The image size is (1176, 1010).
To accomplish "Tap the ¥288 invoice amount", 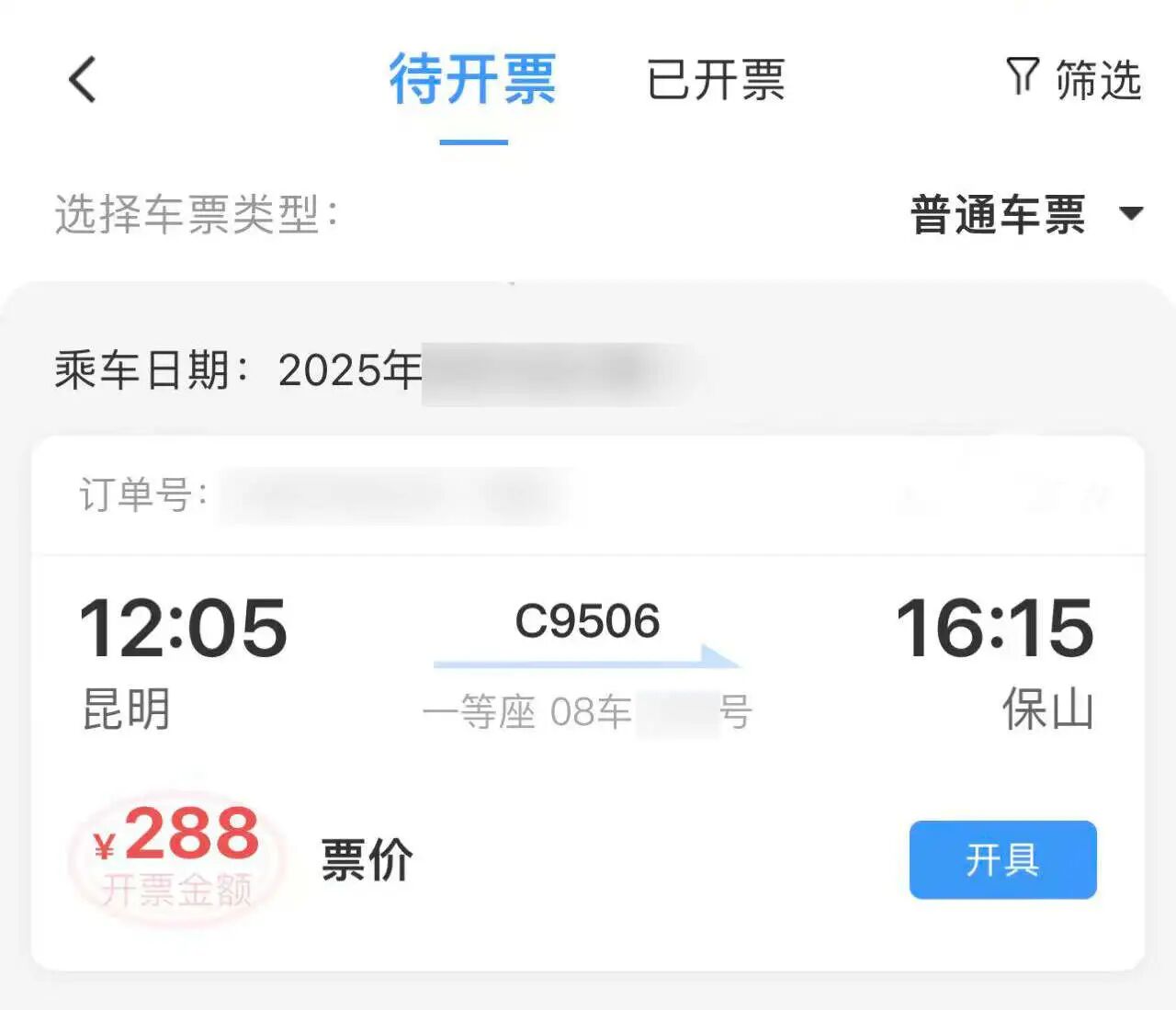I will point(176,834).
